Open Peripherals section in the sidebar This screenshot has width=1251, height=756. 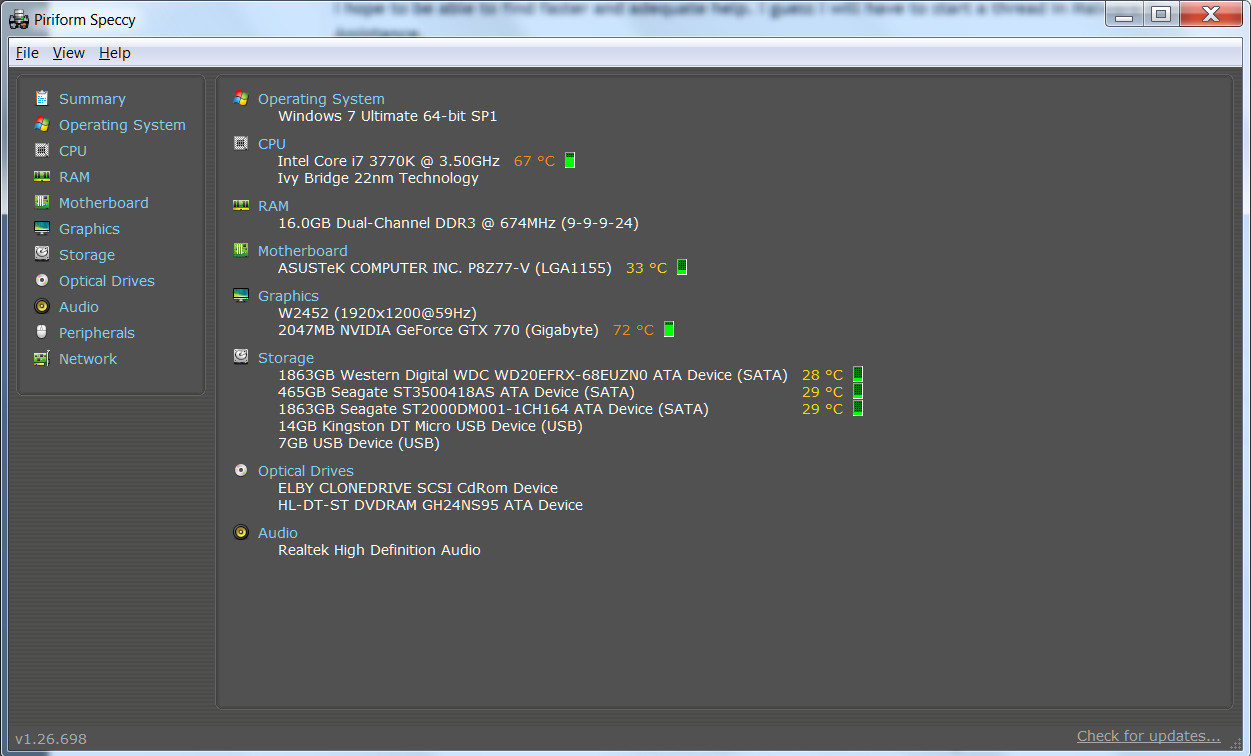tap(97, 333)
